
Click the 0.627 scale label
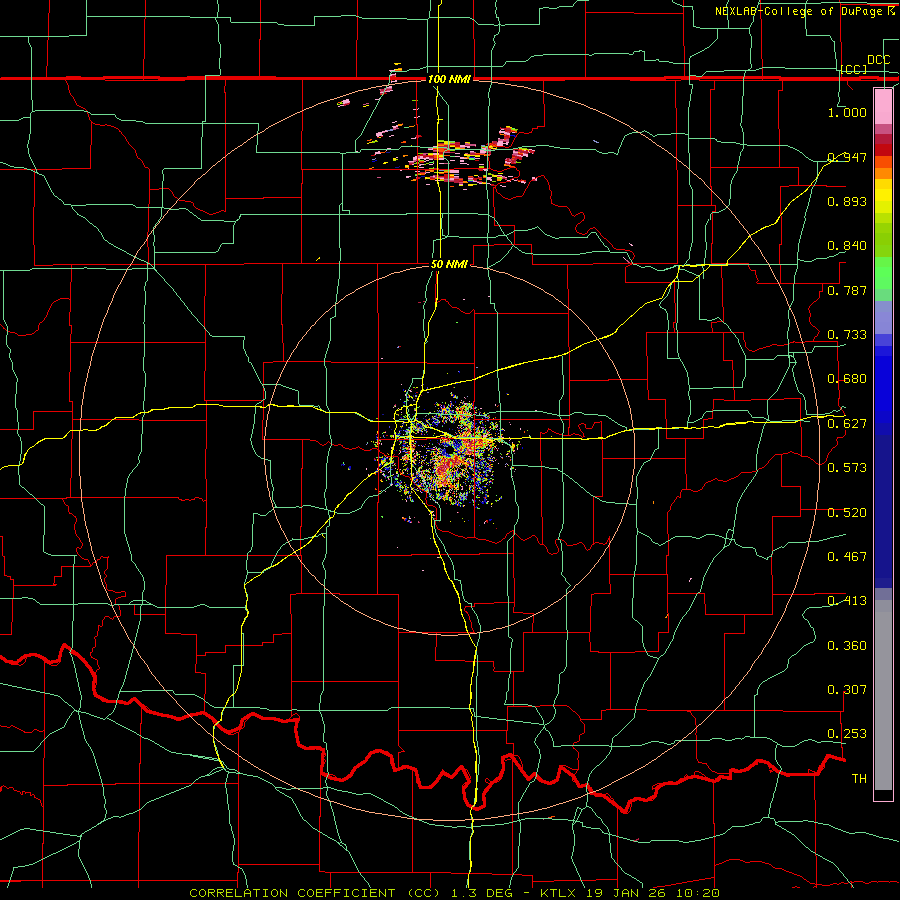pos(847,424)
